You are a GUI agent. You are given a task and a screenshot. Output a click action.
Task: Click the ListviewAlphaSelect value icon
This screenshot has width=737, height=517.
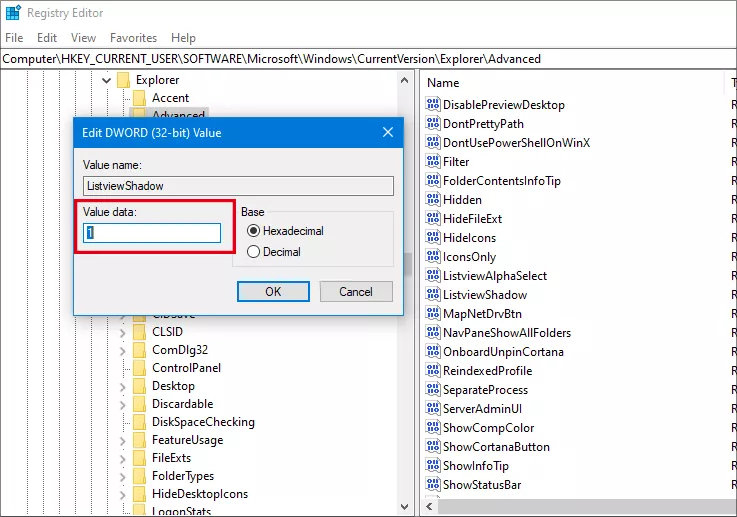pyautogui.click(x=432, y=275)
